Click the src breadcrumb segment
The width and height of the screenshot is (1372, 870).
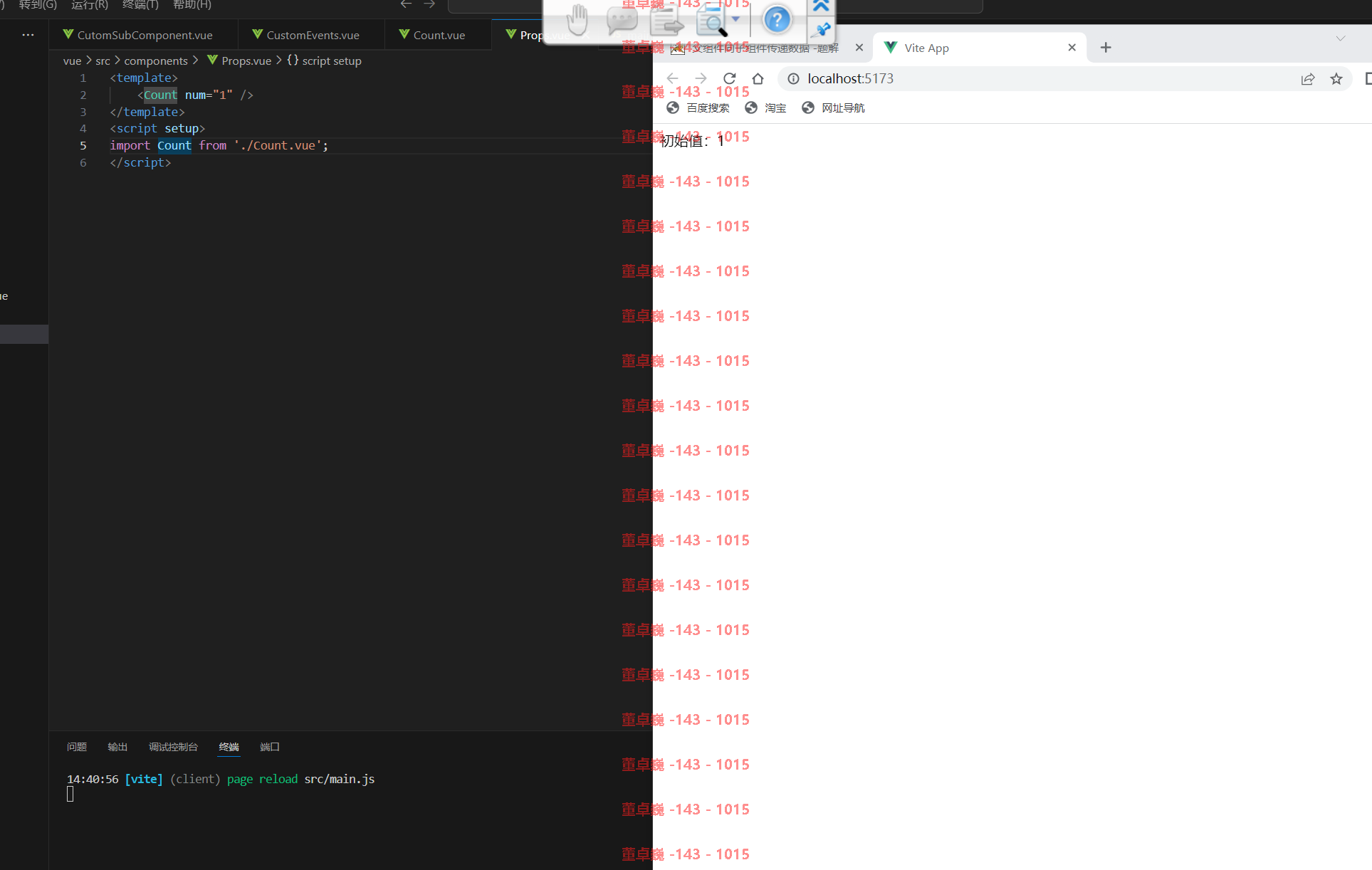pyautogui.click(x=103, y=61)
